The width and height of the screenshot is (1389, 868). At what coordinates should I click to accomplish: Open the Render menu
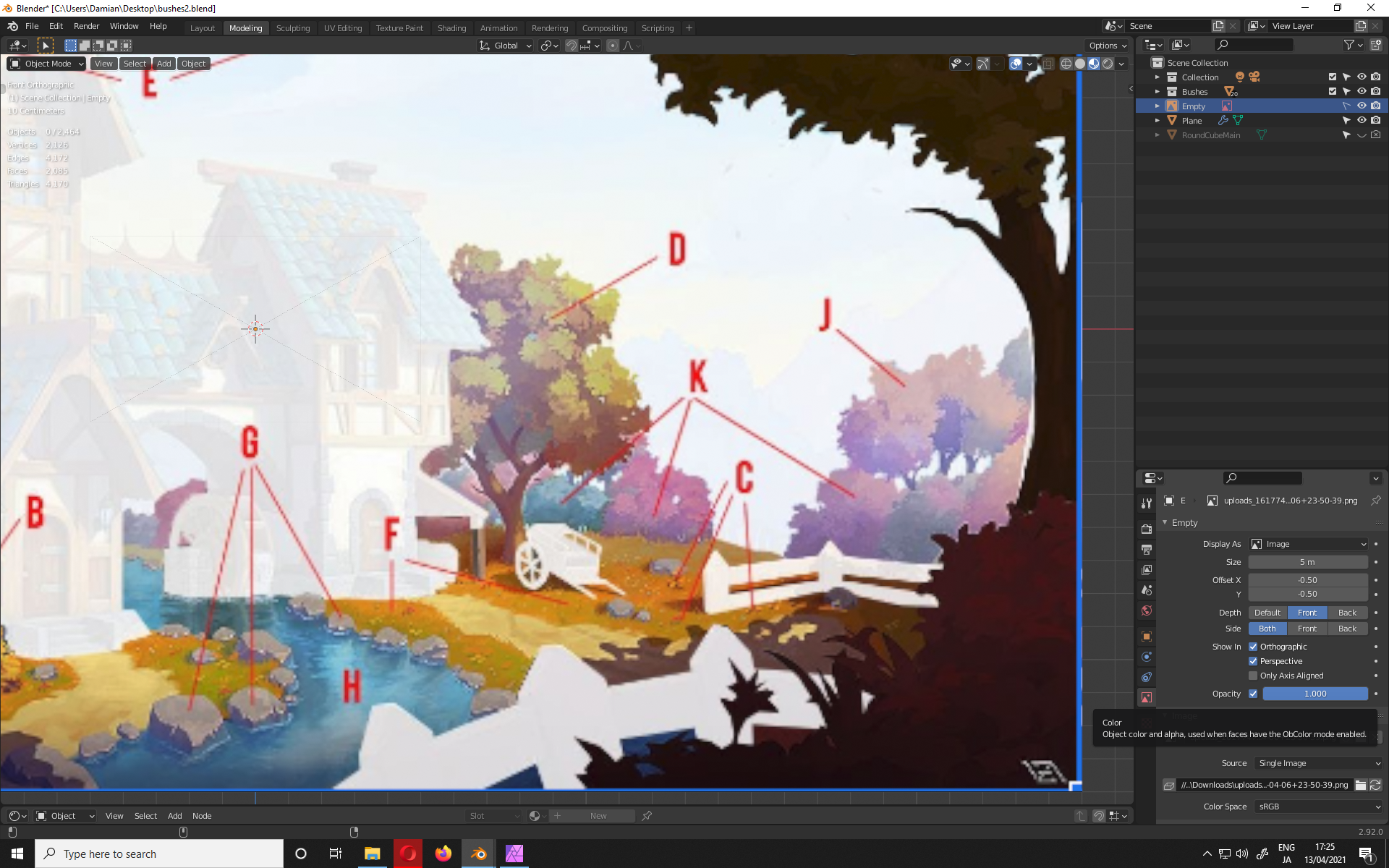pos(86,26)
